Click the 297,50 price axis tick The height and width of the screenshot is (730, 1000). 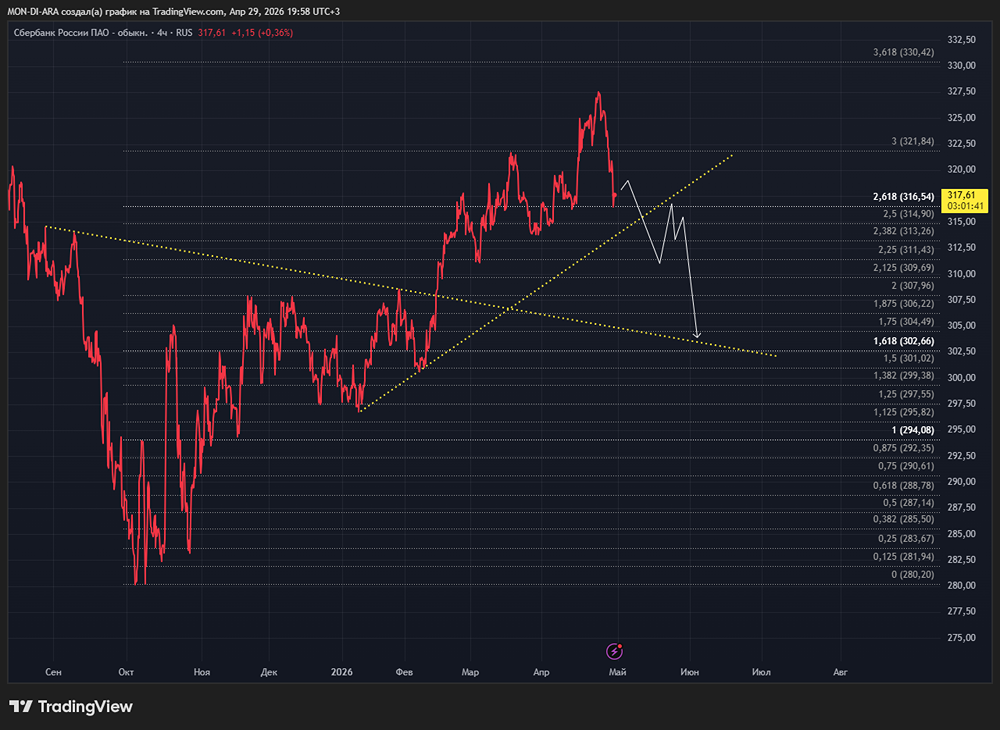(x=962, y=404)
